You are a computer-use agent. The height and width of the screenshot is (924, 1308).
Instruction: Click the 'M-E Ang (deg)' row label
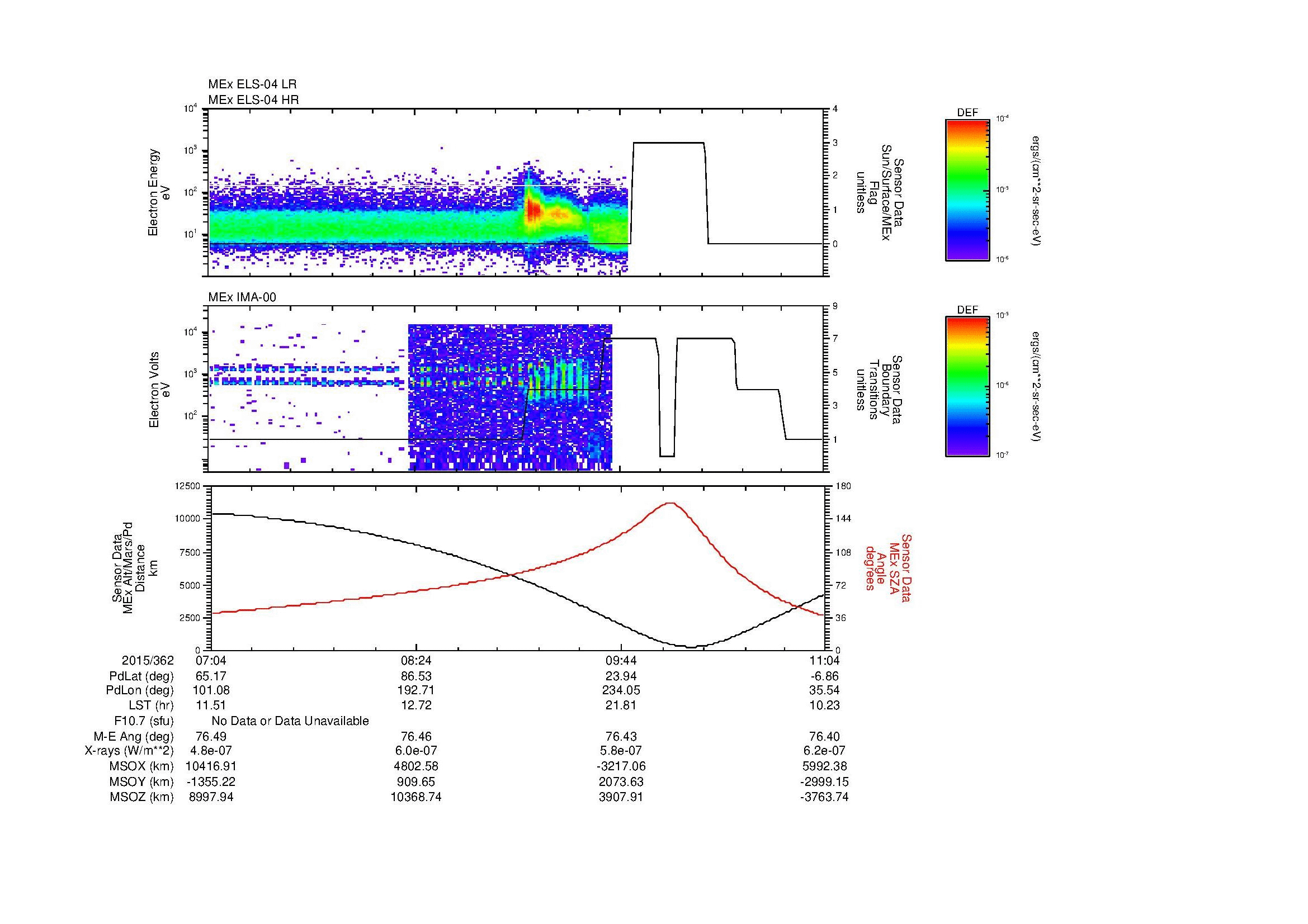pos(134,736)
